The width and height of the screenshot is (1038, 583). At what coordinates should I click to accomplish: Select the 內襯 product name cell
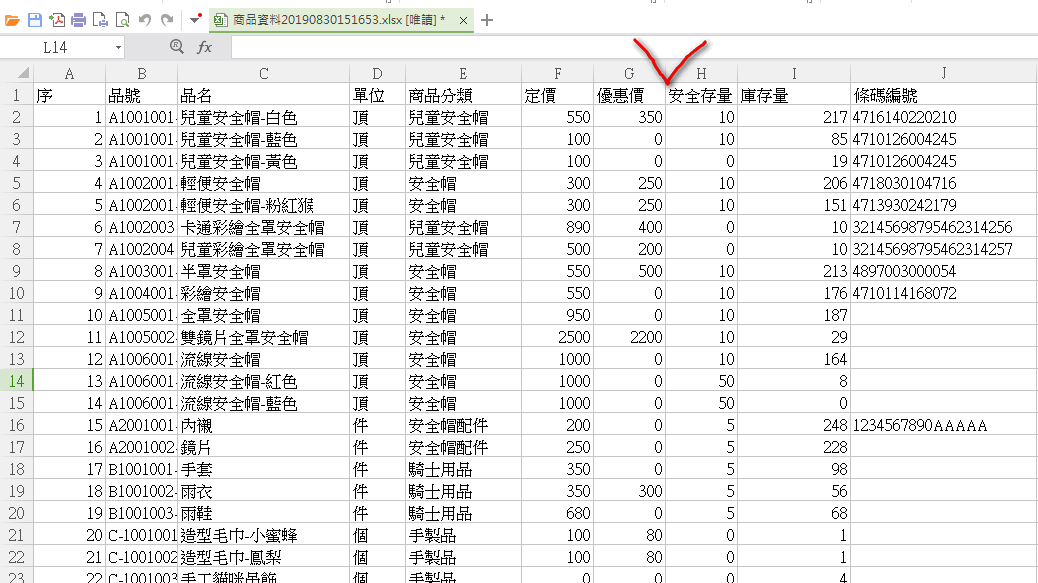tap(263, 425)
